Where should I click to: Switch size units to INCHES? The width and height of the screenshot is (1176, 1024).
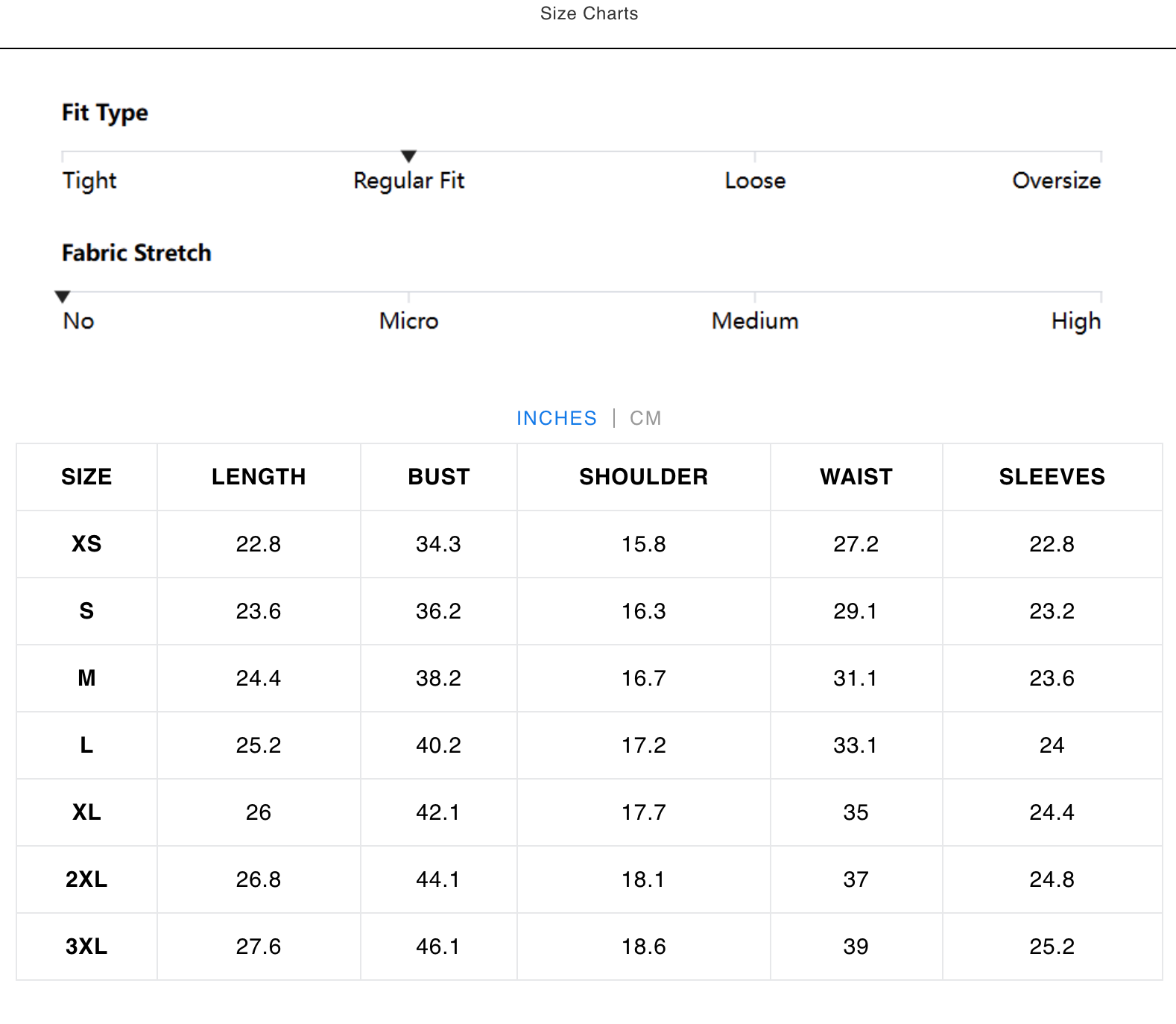pos(557,418)
